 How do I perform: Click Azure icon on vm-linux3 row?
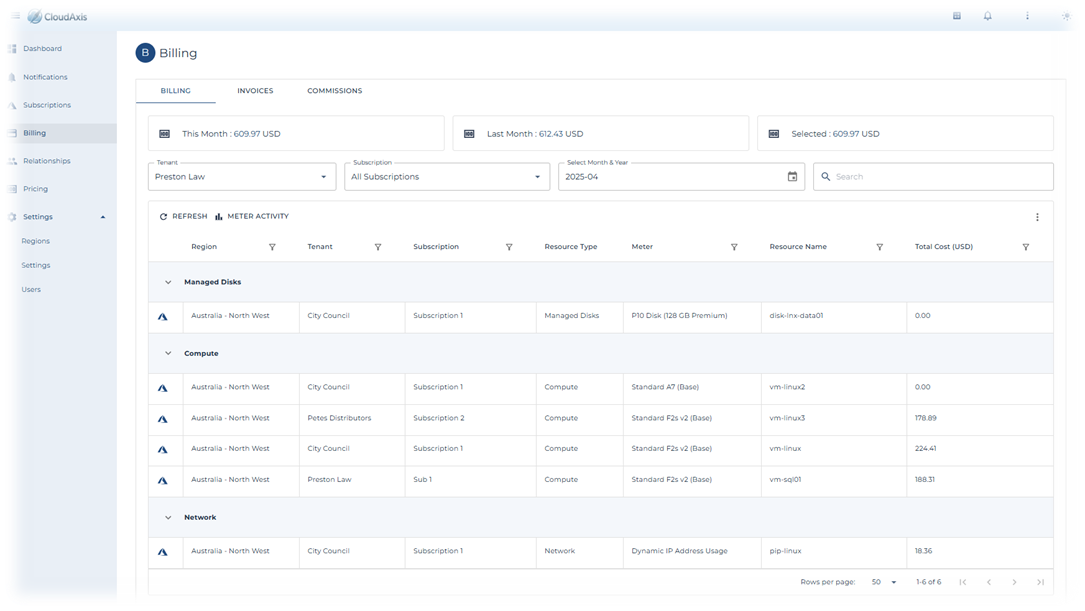pos(163,419)
